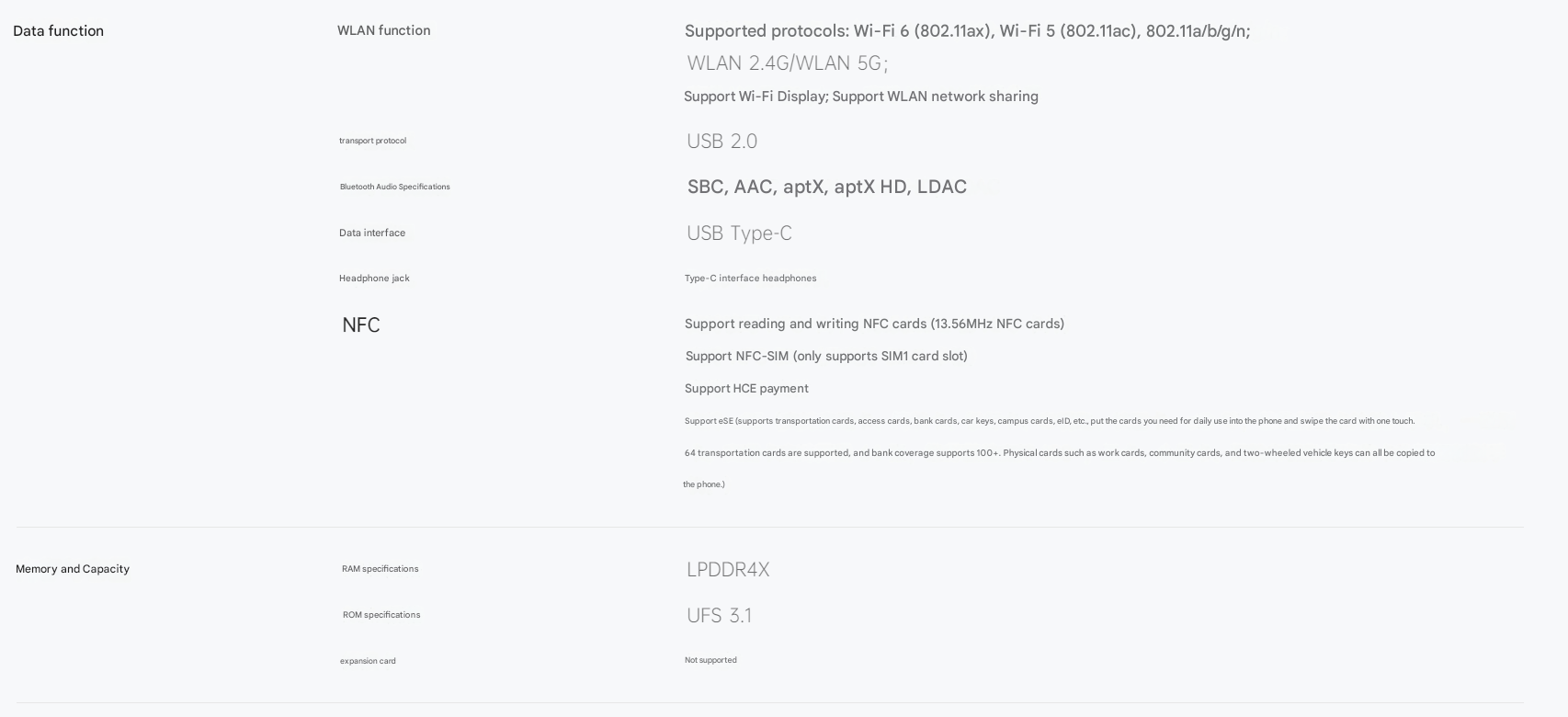Click the WLAN 2.4G/WLAN 5G text
Viewport: 1568px width, 717px height.
coord(787,63)
